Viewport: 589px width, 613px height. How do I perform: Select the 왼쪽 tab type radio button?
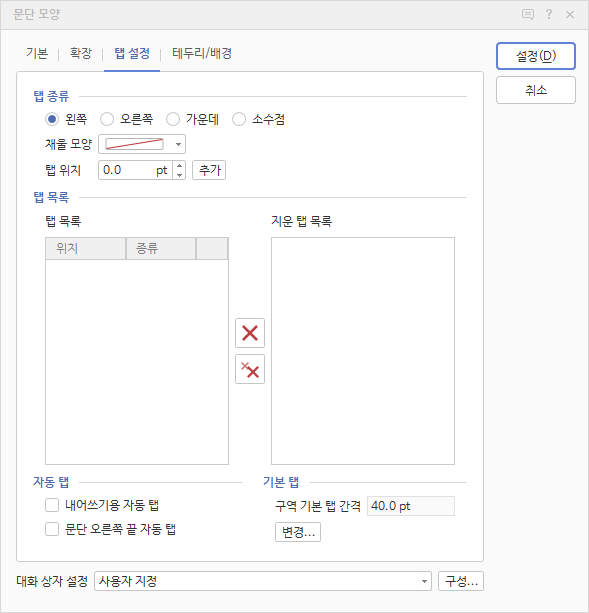click(x=52, y=119)
